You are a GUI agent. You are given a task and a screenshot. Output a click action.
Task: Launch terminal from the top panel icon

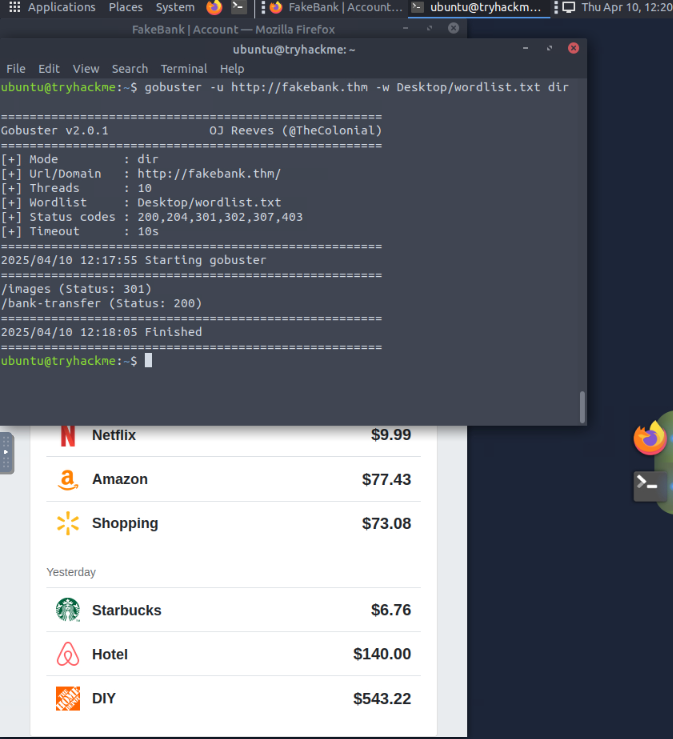coord(238,7)
